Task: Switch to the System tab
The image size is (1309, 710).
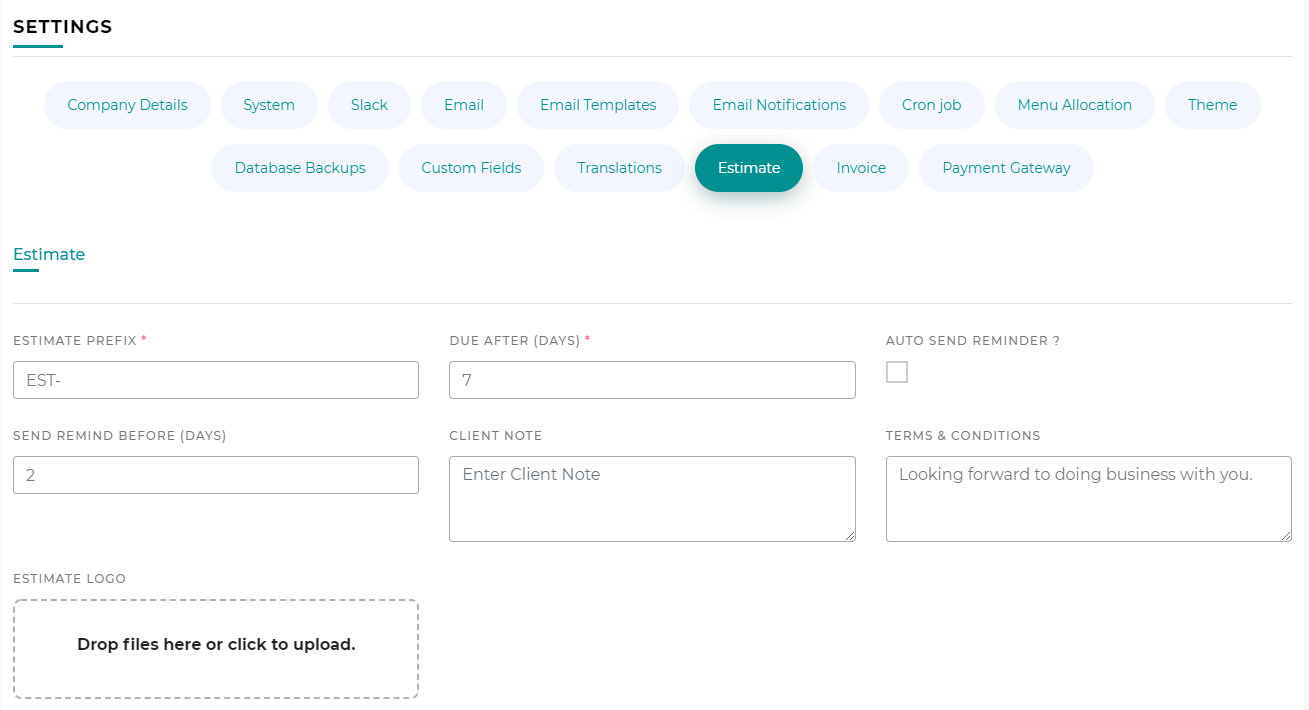Action: pos(269,105)
